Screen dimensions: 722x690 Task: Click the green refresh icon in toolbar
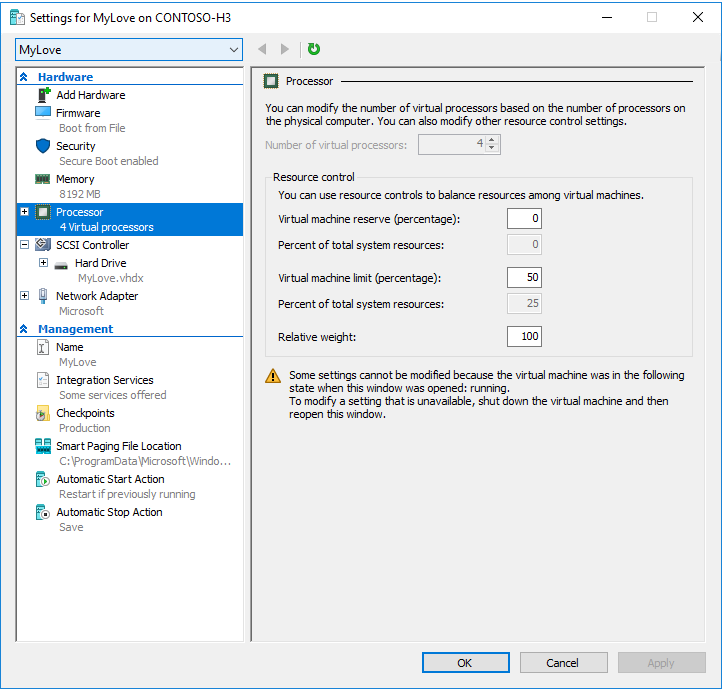click(314, 49)
